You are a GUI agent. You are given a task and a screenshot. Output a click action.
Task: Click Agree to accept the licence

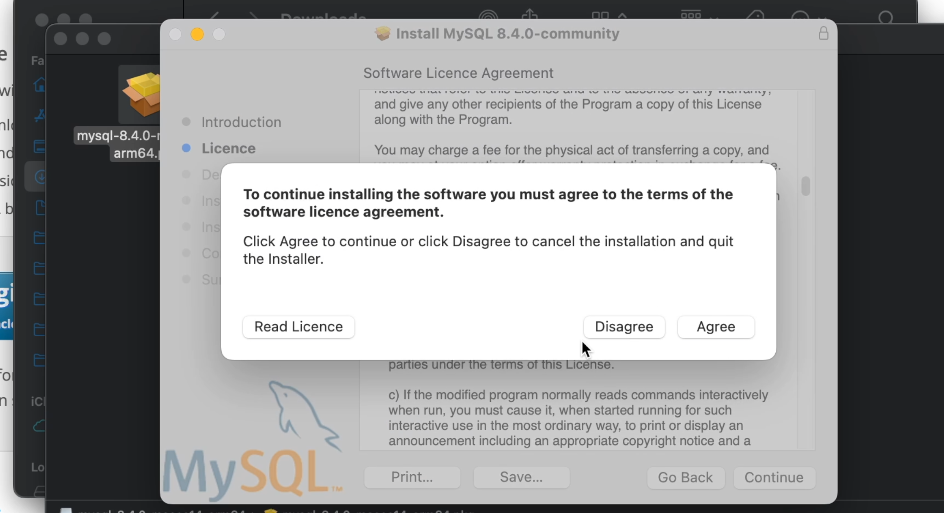tap(715, 326)
